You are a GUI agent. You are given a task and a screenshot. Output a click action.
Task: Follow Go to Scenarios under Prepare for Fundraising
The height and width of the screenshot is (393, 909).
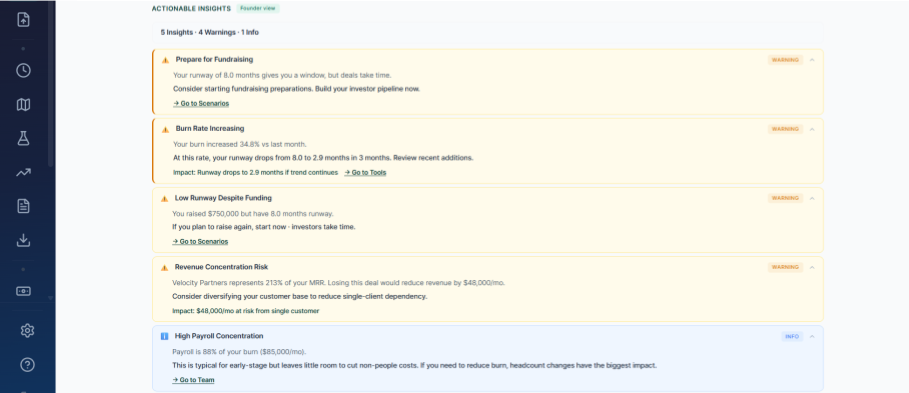201,104
